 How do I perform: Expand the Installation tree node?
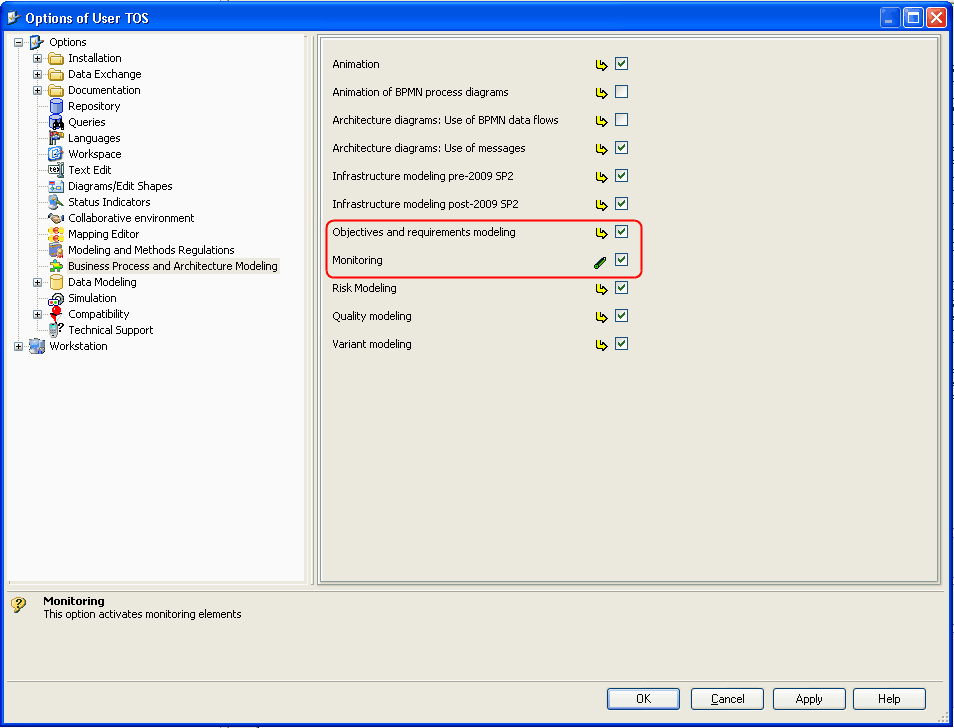(x=38, y=58)
